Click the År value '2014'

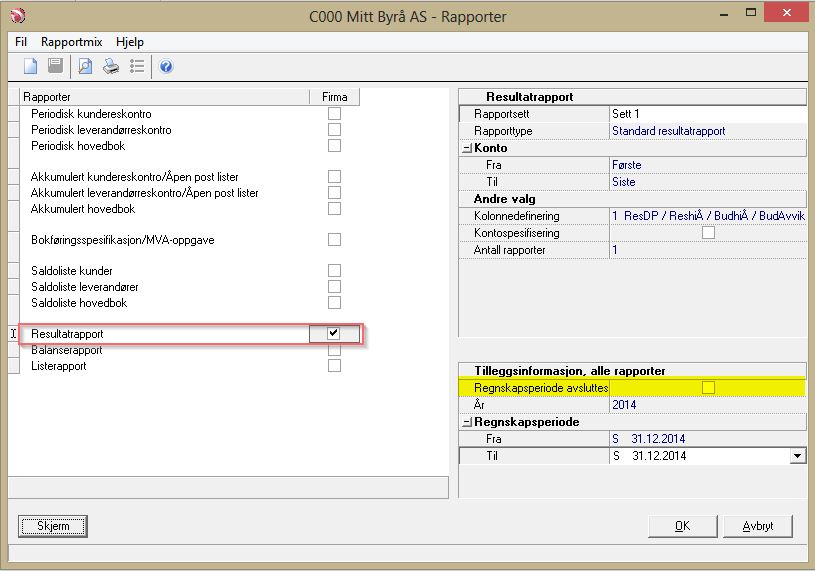click(x=624, y=405)
